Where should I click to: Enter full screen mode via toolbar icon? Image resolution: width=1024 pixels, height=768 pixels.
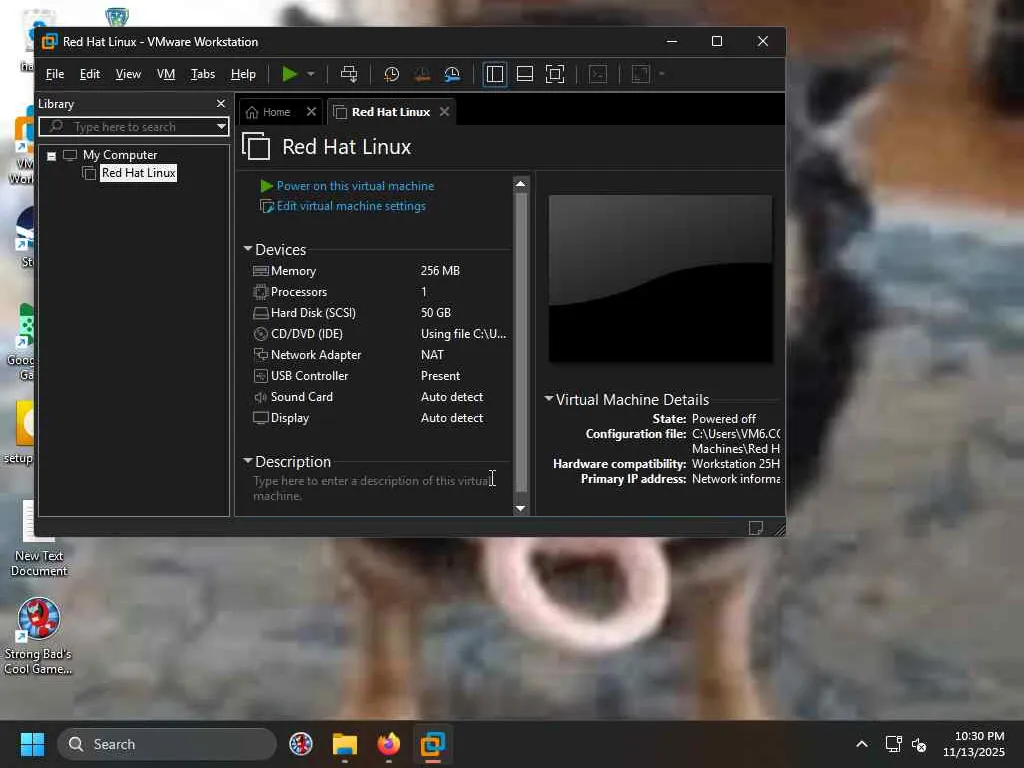pos(554,74)
